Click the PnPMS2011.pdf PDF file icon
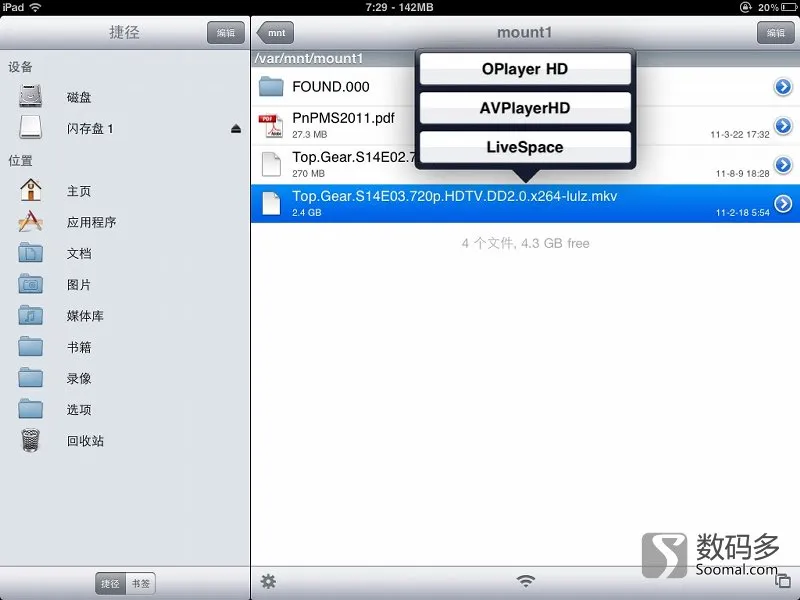The image size is (800, 600). click(271, 126)
